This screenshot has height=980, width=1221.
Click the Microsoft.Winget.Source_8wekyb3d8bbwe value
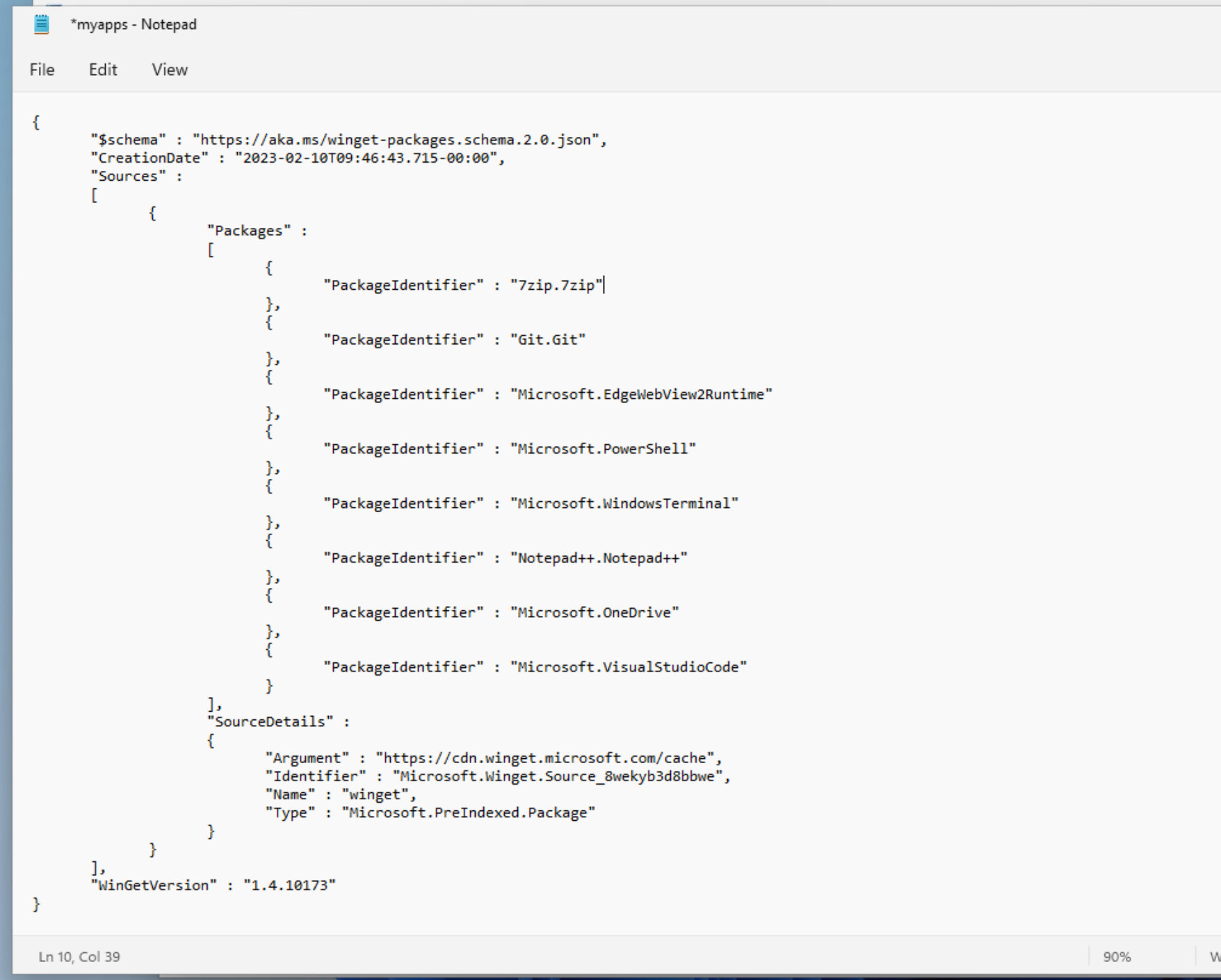558,776
